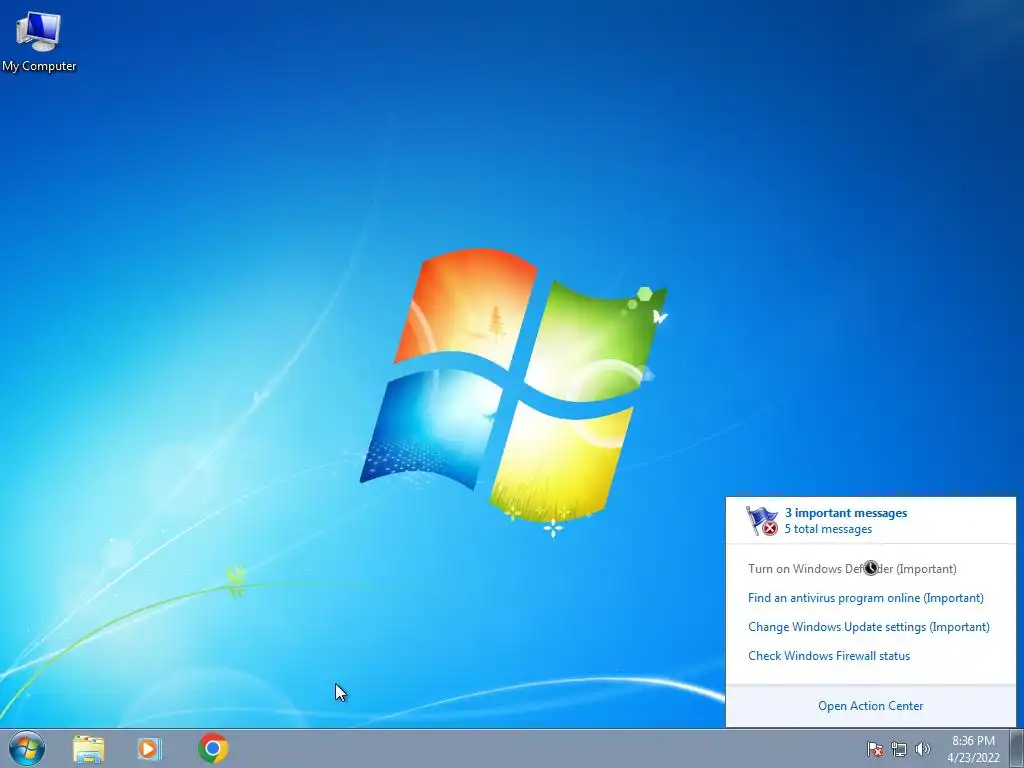1024x768 pixels.
Task: Click the Action Center flag tray icon
Action: pos(874,749)
